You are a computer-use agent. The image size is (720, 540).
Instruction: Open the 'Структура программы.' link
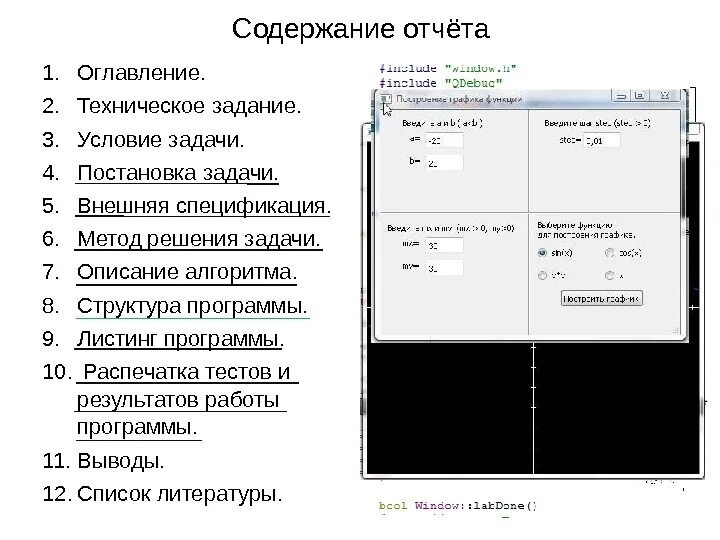(x=192, y=306)
